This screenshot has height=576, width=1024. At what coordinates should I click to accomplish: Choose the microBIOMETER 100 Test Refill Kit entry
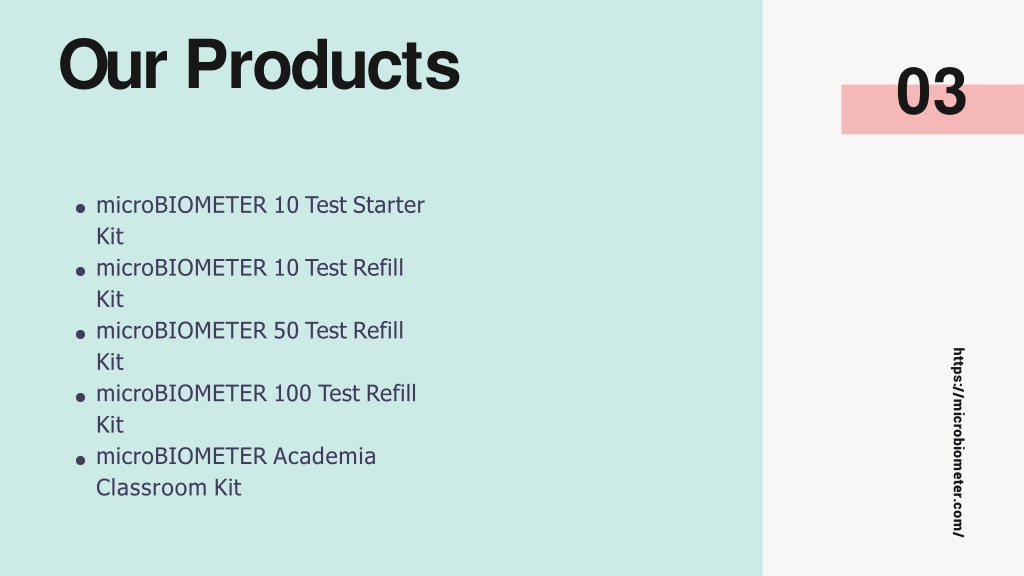click(x=256, y=408)
